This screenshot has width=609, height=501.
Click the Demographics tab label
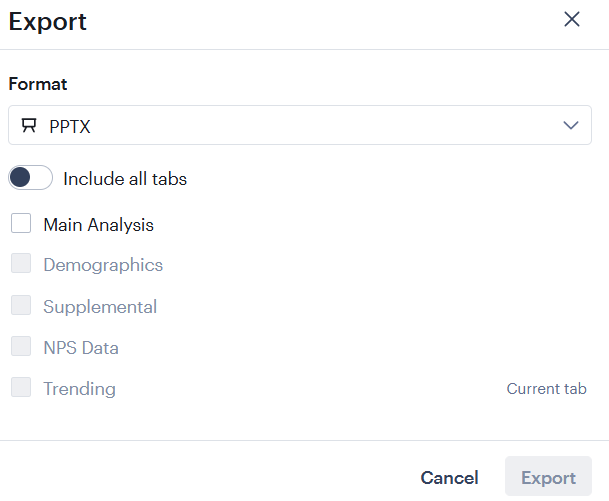pyautogui.click(x=103, y=266)
